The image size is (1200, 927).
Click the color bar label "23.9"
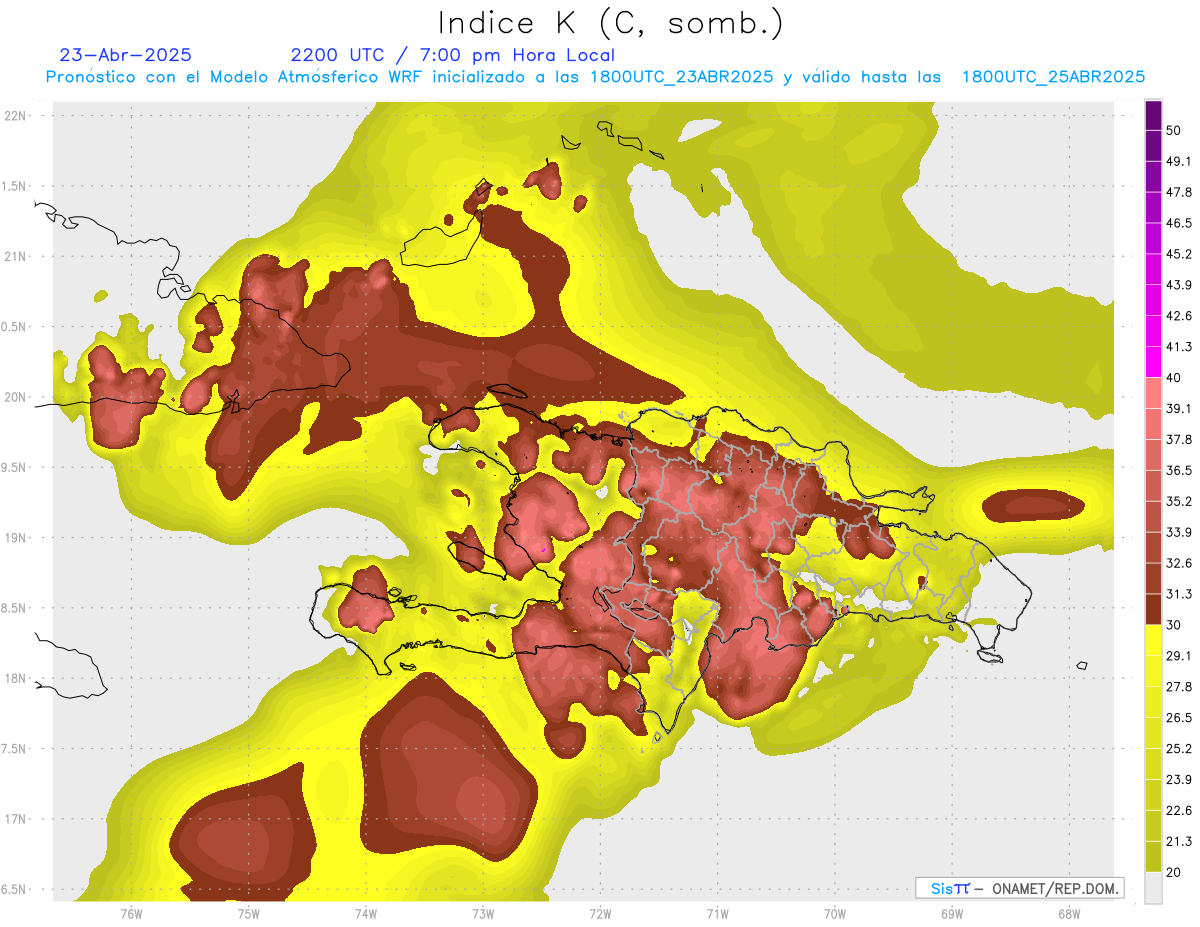pos(1179,779)
